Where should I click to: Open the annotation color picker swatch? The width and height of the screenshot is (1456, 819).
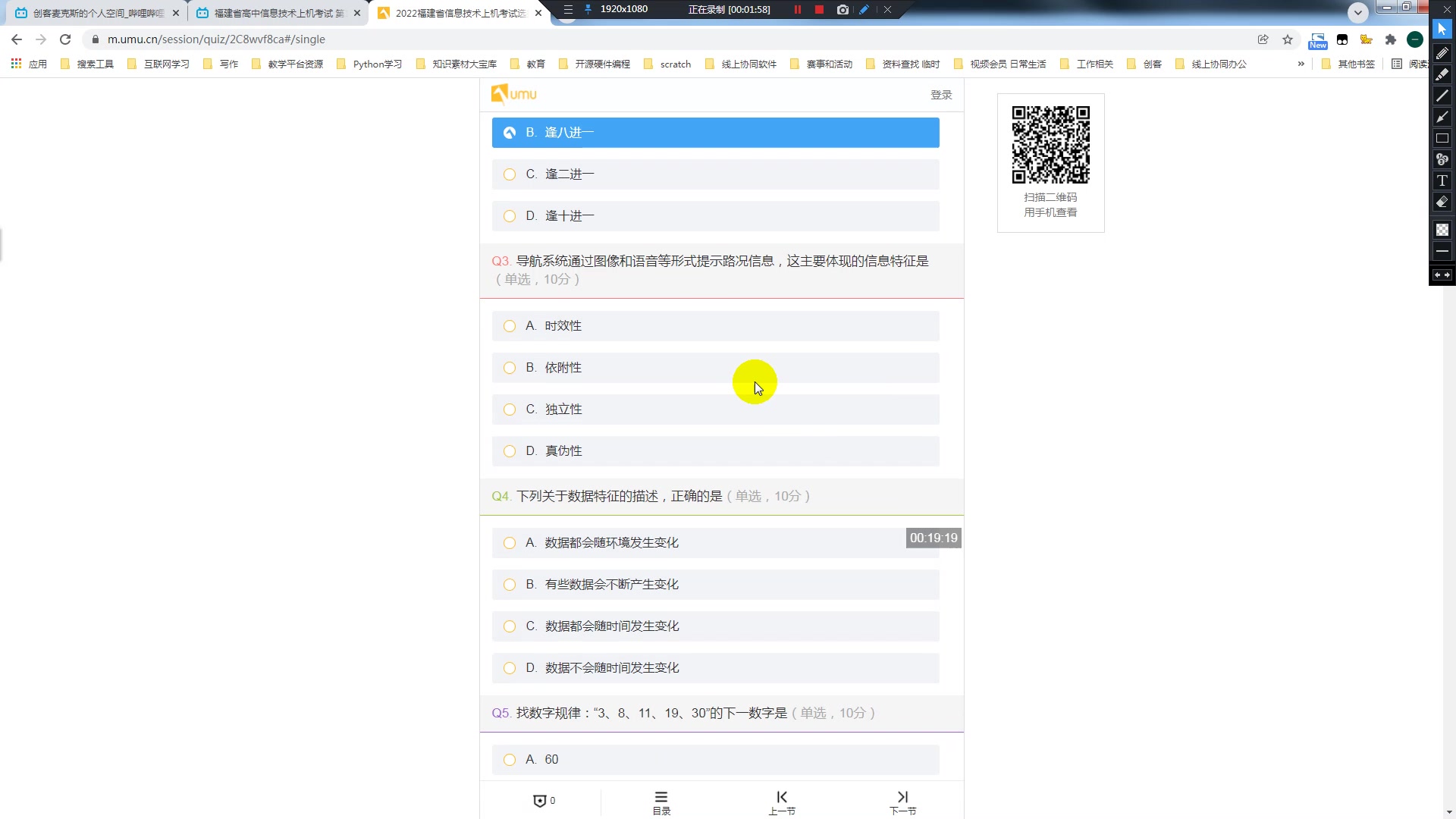pos(1442,229)
